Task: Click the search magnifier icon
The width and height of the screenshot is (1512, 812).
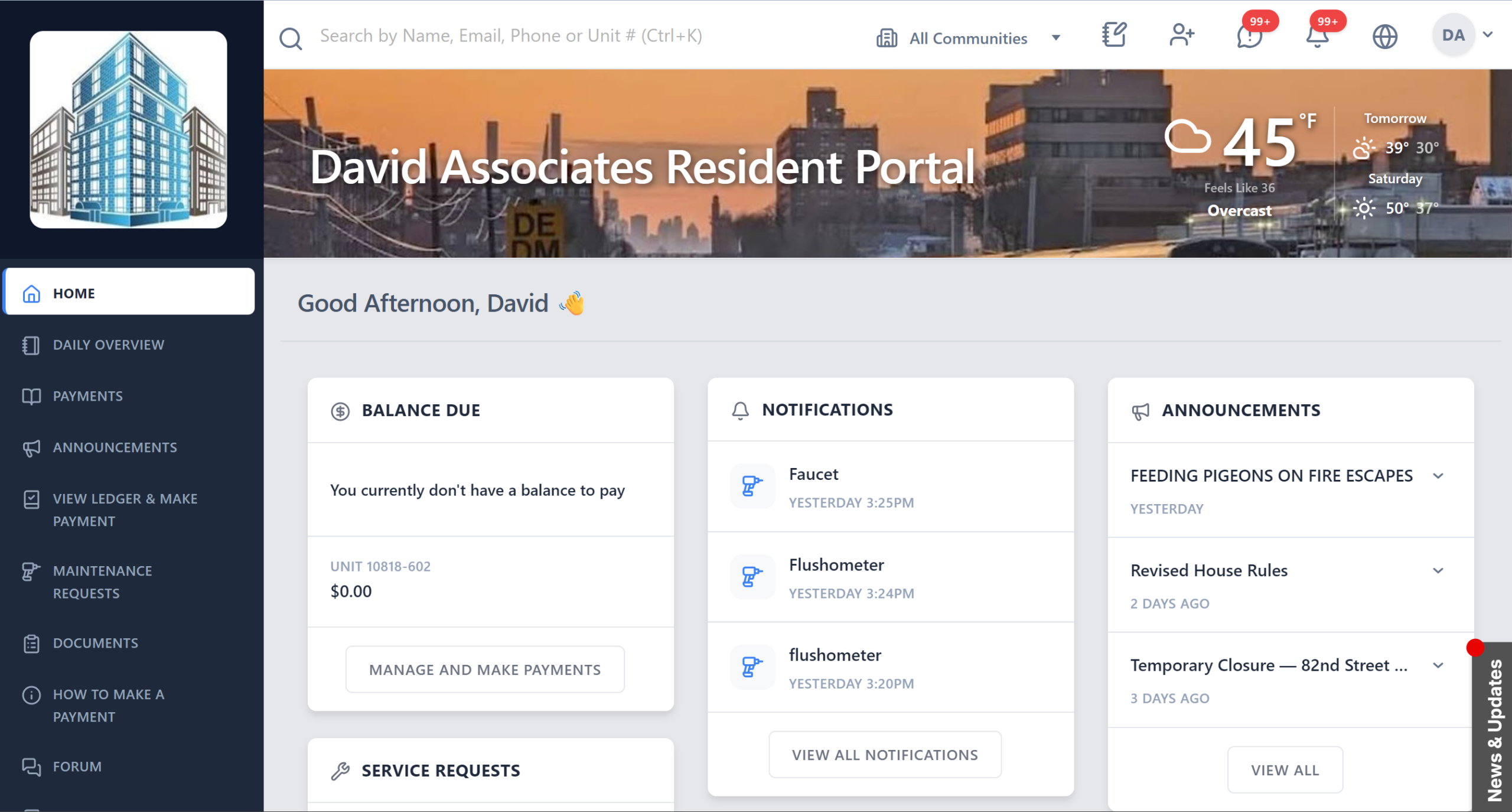Action: (x=291, y=38)
